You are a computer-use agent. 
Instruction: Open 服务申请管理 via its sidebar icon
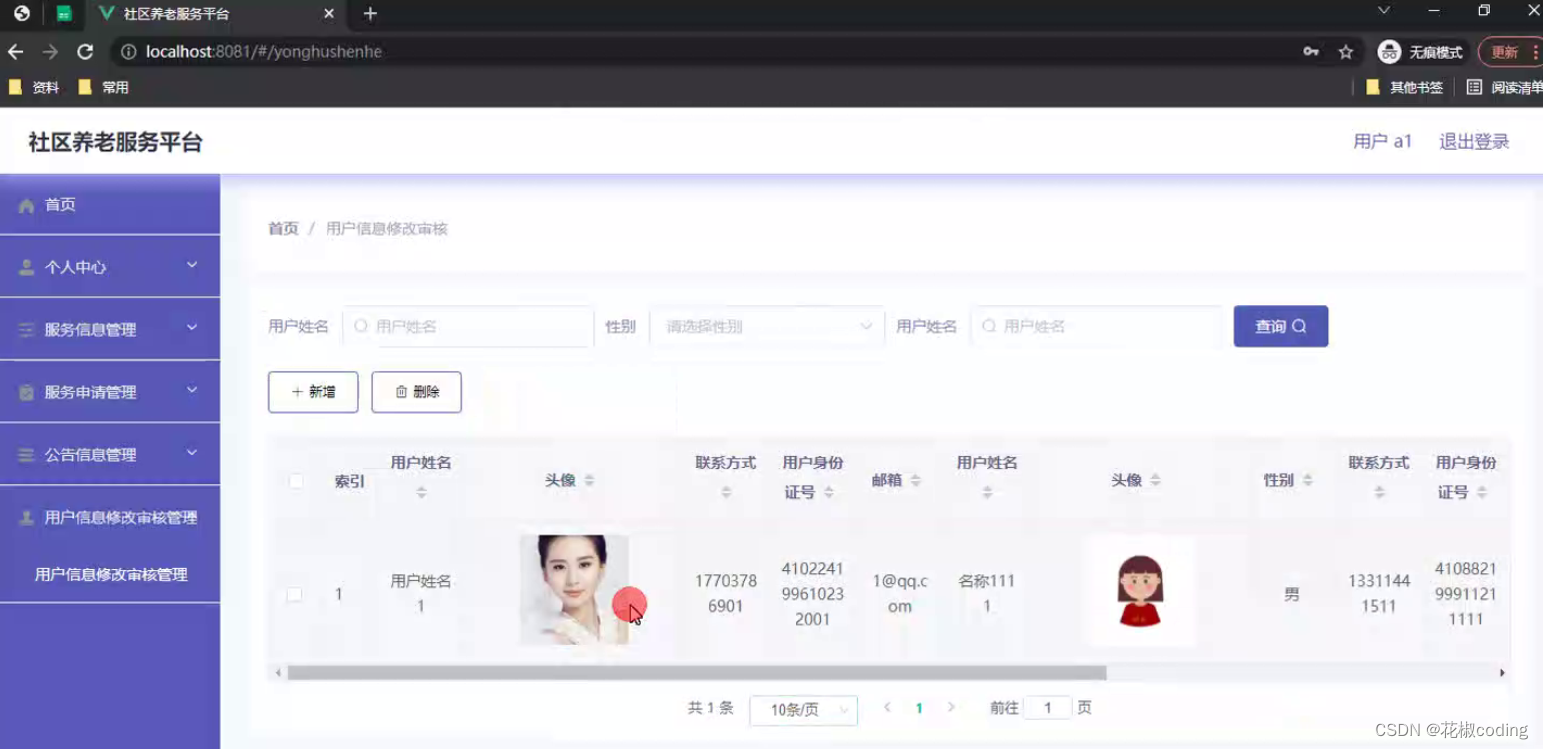pyautogui.click(x=25, y=391)
